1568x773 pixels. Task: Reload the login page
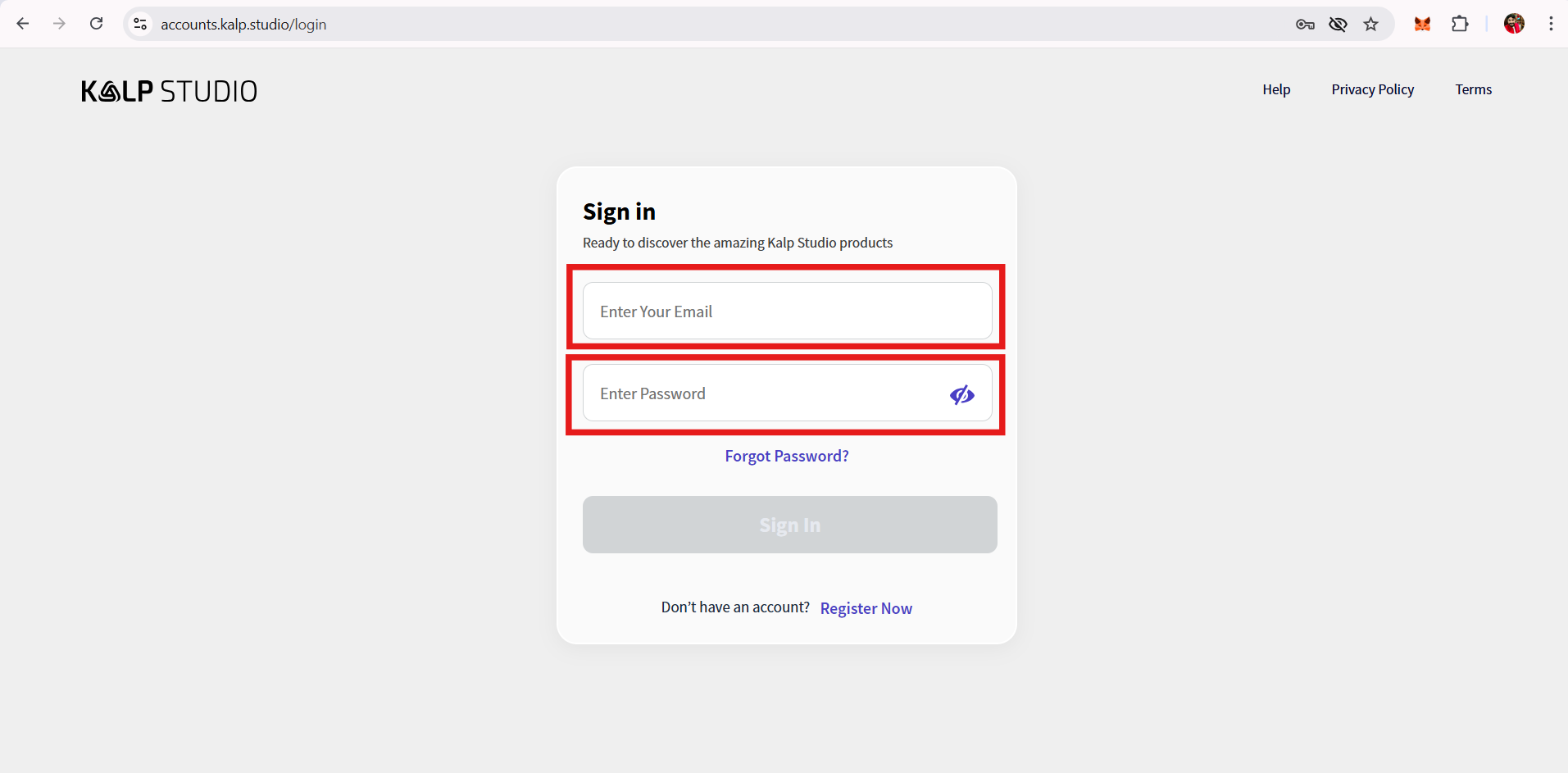(96, 24)
